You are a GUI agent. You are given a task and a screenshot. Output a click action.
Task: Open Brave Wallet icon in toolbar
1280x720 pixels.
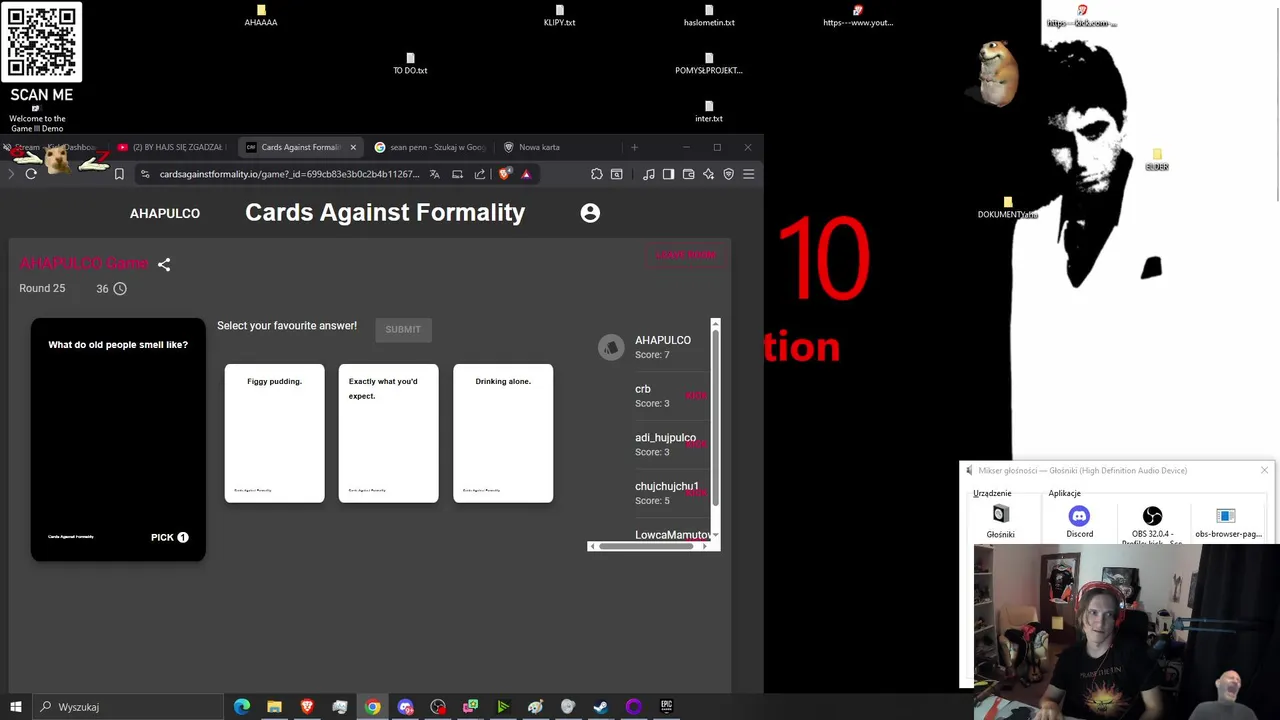point(688,174)
